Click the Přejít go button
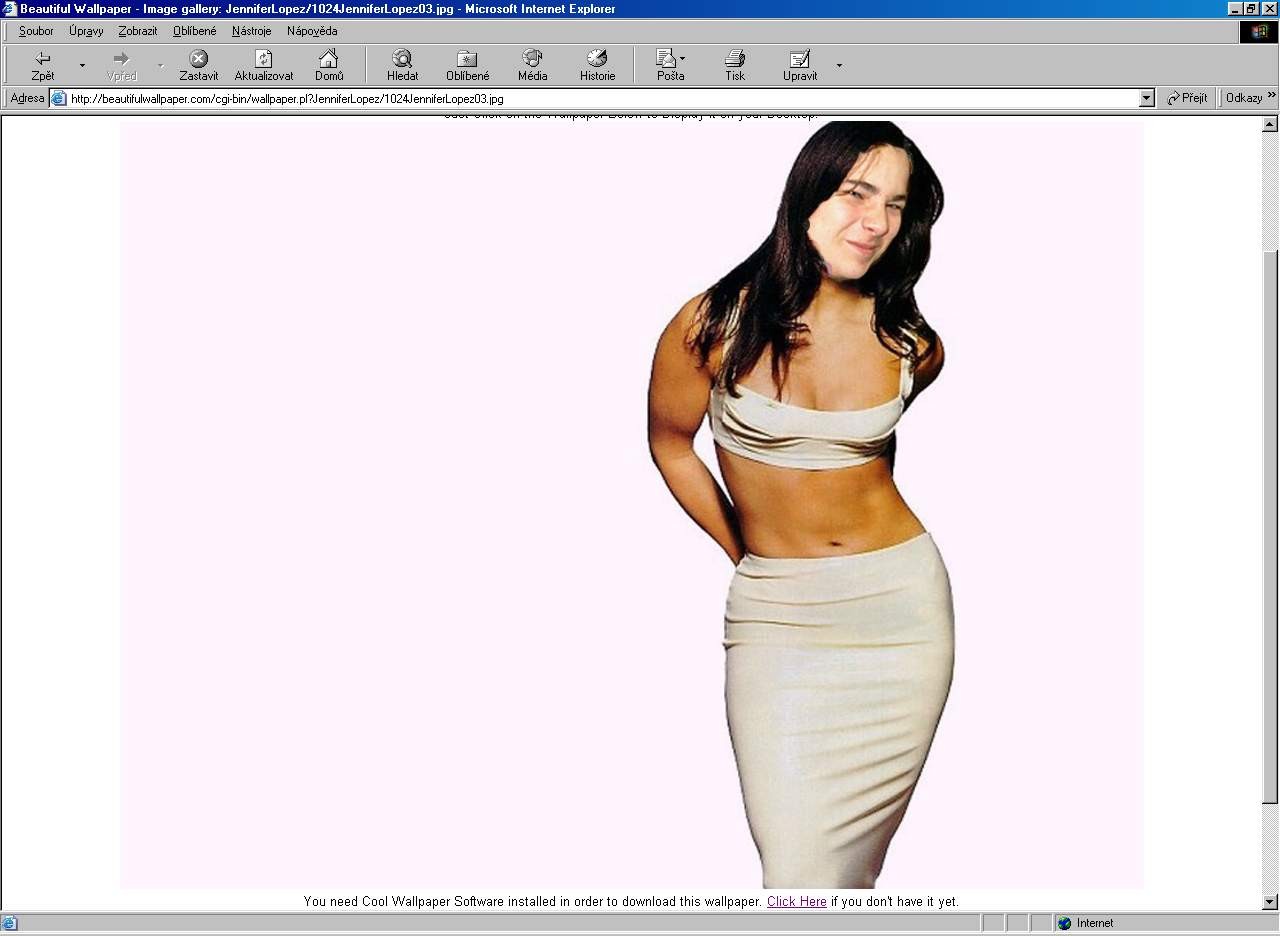Image resolution: width=1280 pixels, height=936 pixels. click(1188, 98)
